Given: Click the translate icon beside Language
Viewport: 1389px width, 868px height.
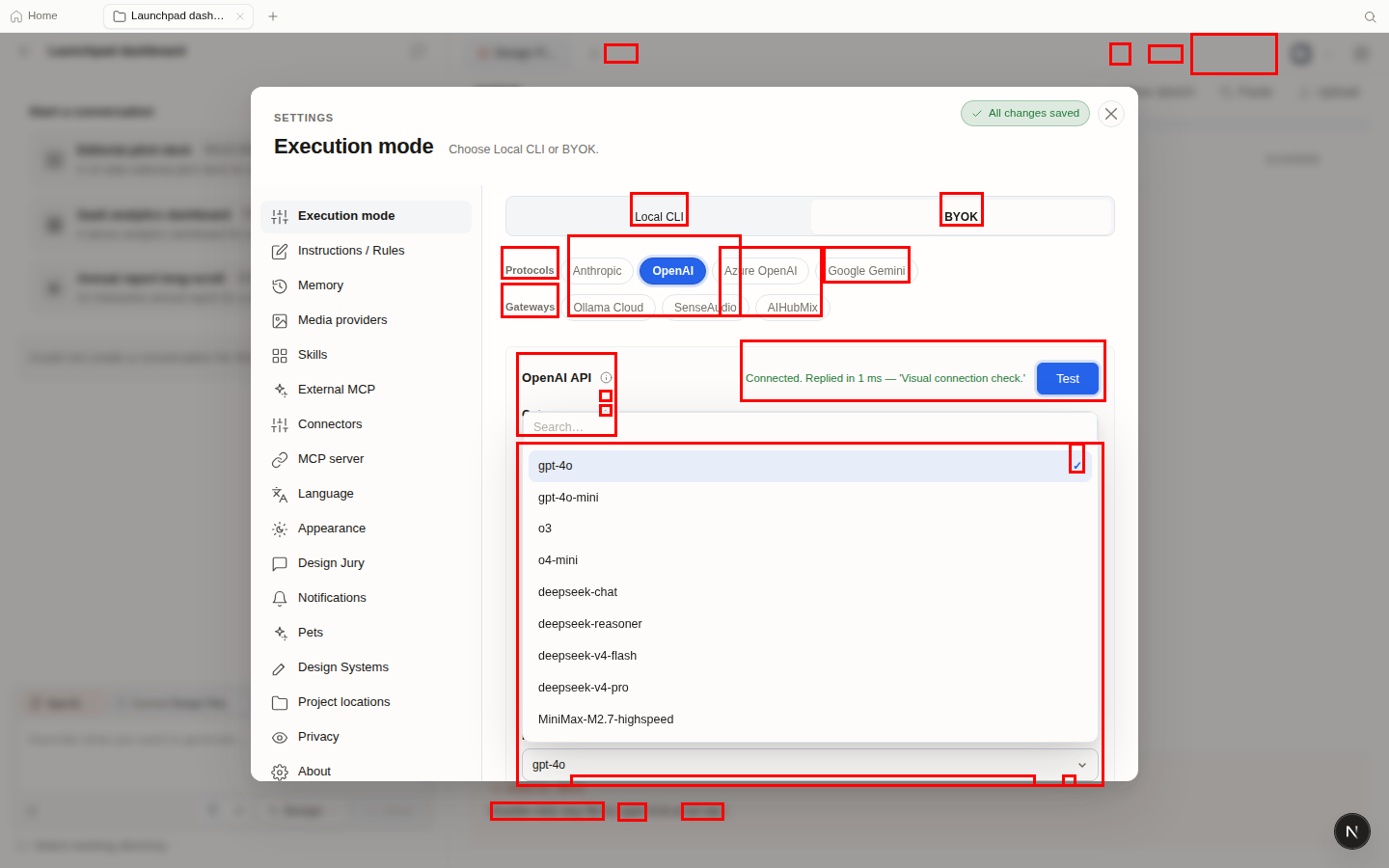Looking at the screenshot, I should 280,494.
